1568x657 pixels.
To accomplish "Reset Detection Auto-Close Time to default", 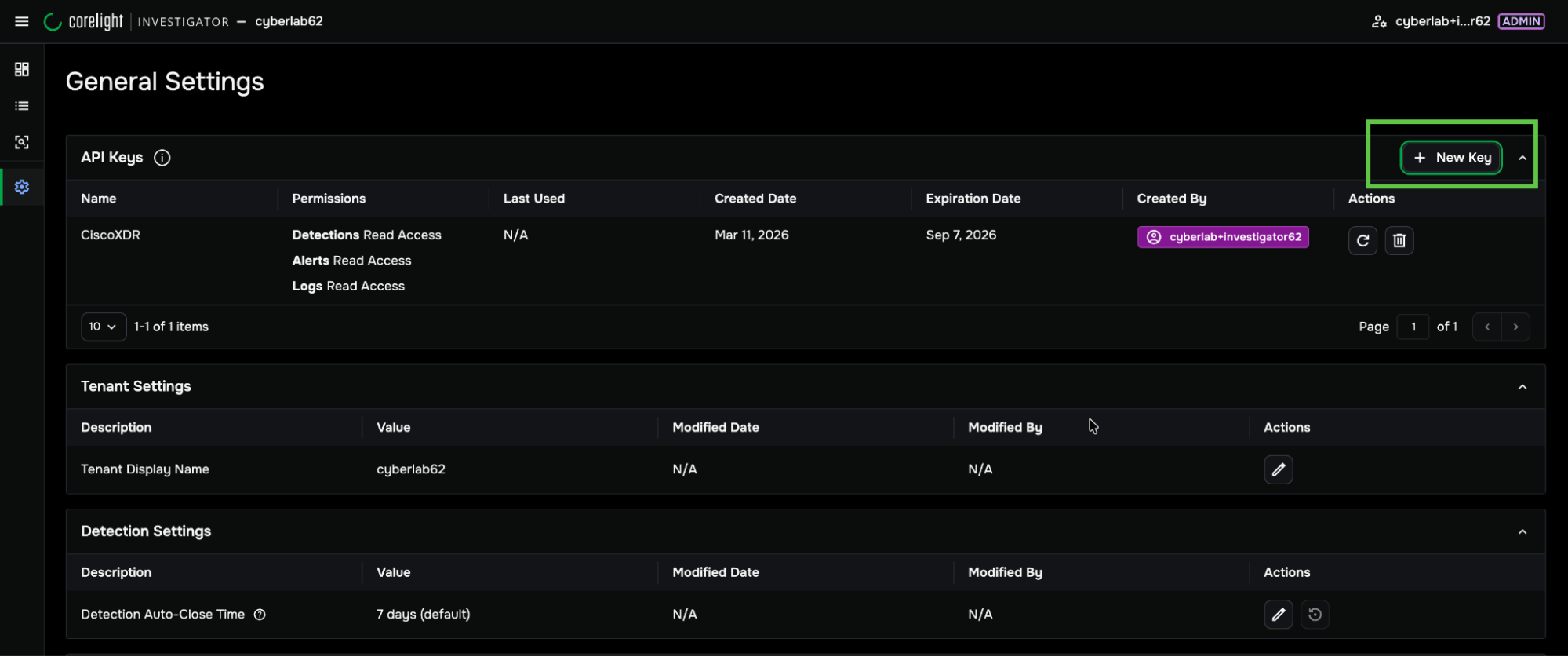I will tap(1315, 615).
